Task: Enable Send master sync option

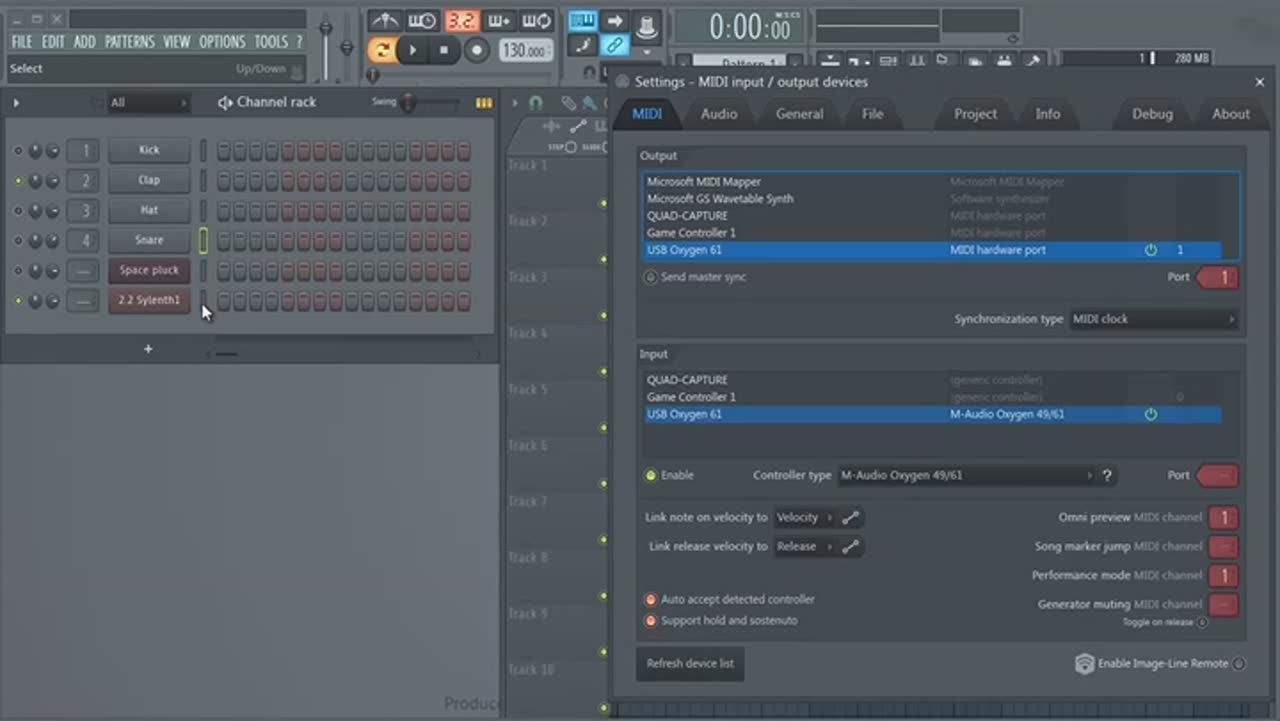Action: click(651, 277)
